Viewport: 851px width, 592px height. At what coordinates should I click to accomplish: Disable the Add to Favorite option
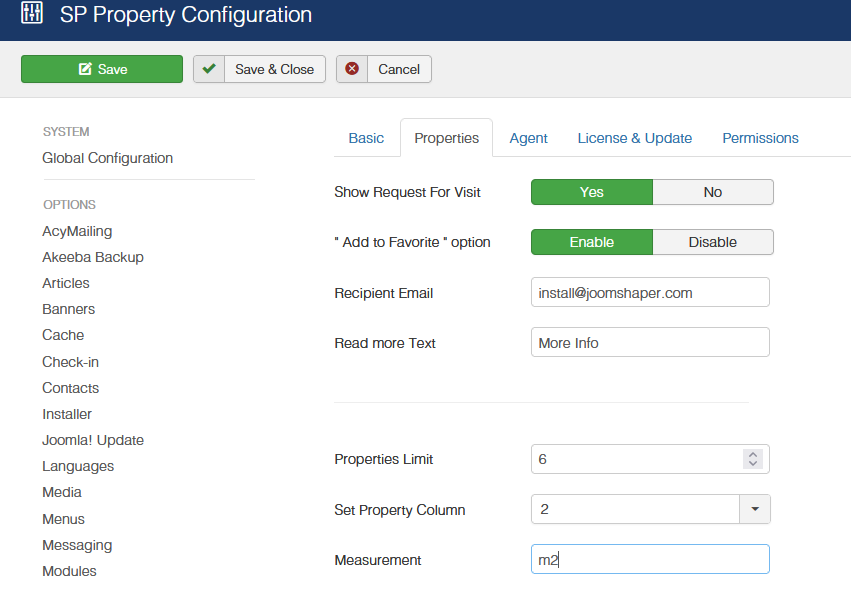[x=712, y=242]
